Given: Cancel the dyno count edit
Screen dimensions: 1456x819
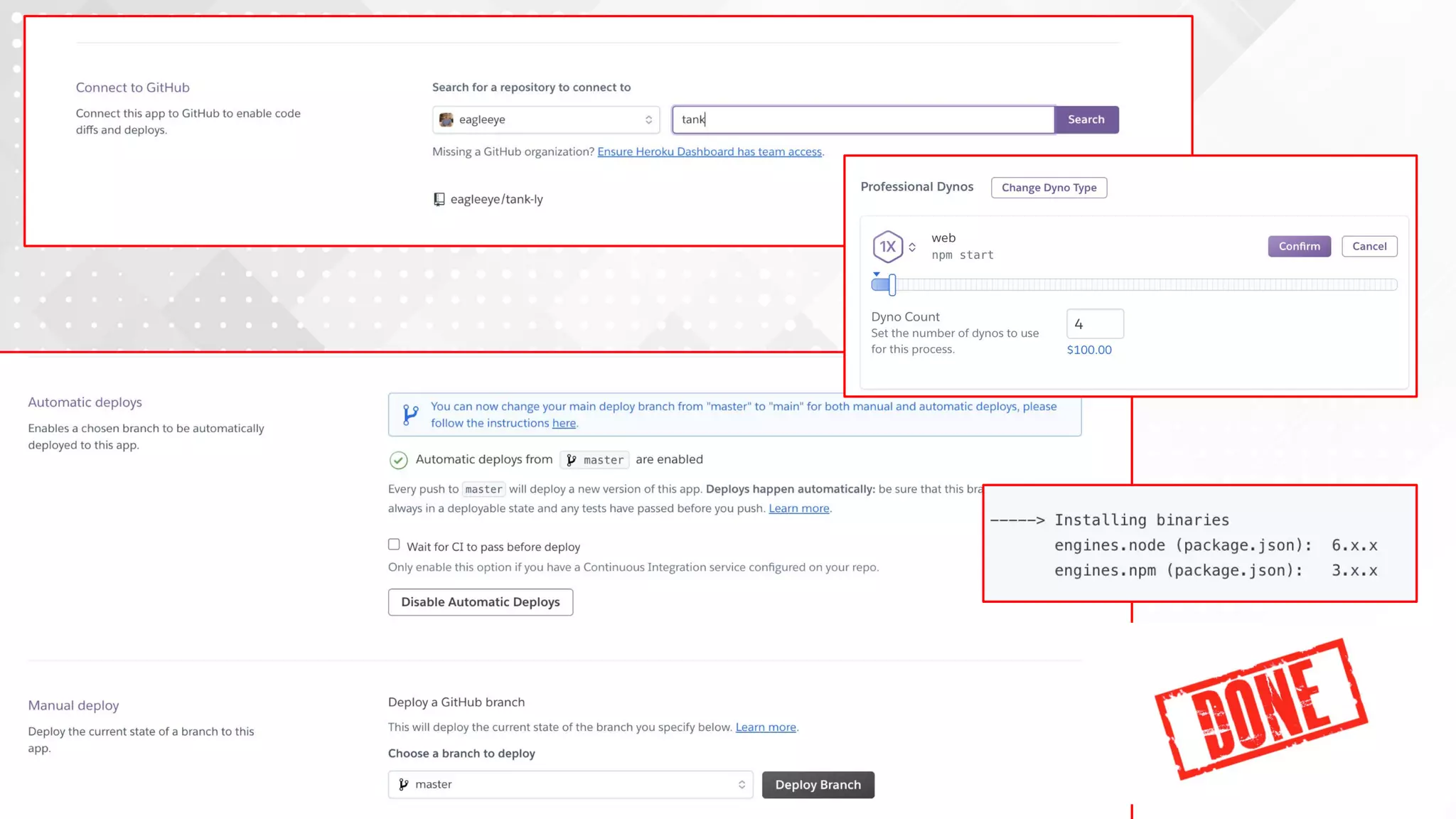Looking at the screenshot, I should click(x=1369, y=246).
